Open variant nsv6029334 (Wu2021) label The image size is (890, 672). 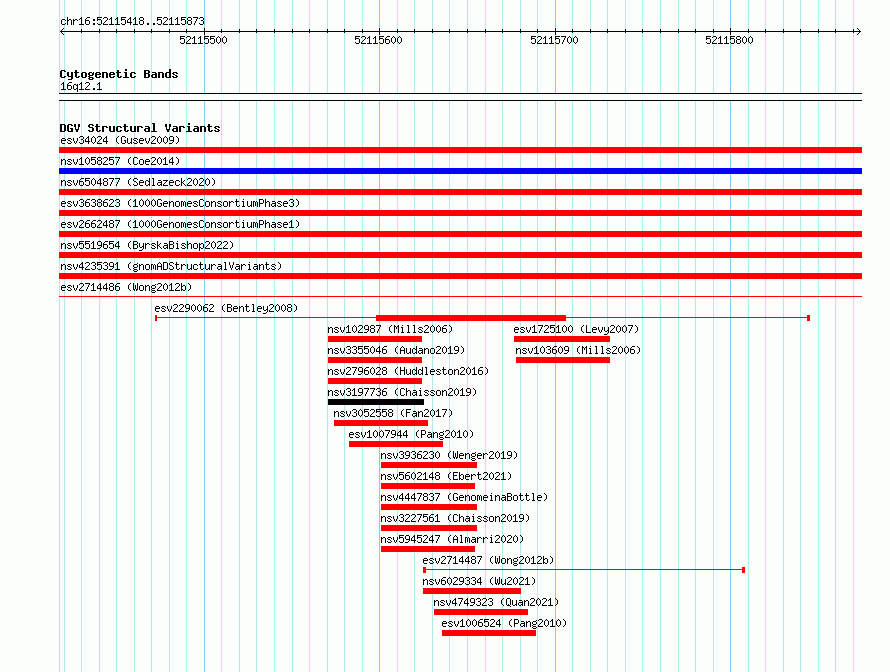479,581
